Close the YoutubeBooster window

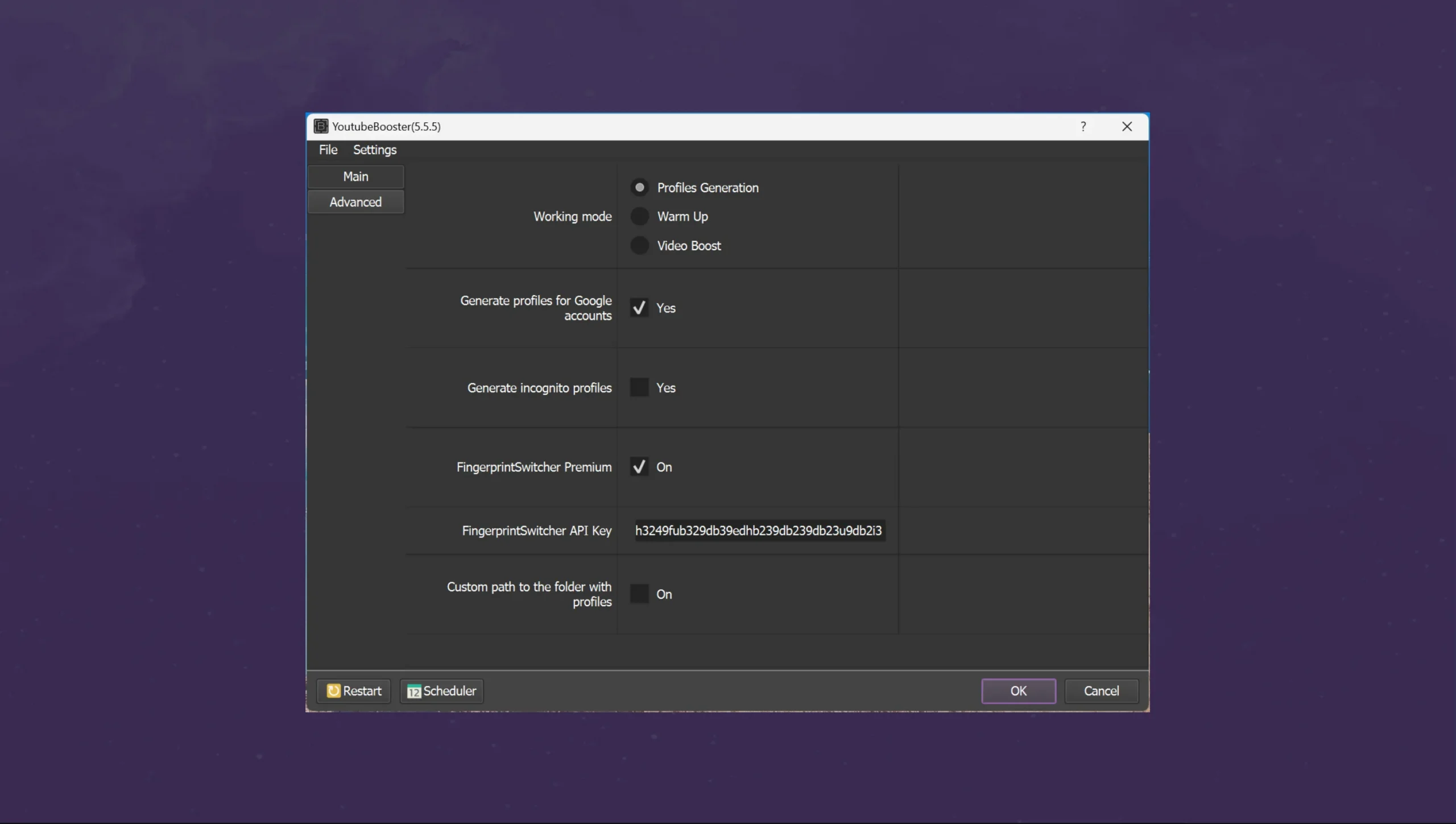1127,126
